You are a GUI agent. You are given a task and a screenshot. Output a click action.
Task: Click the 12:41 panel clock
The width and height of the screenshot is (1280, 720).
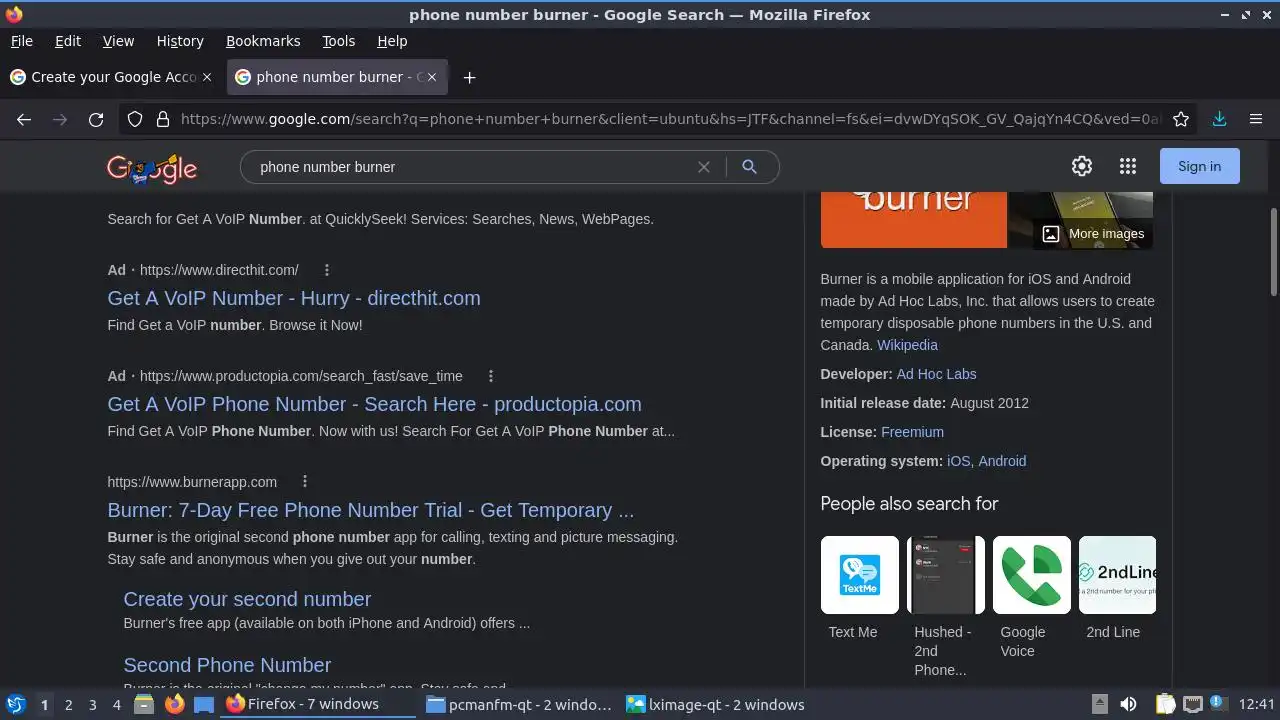coord(1256,704)
